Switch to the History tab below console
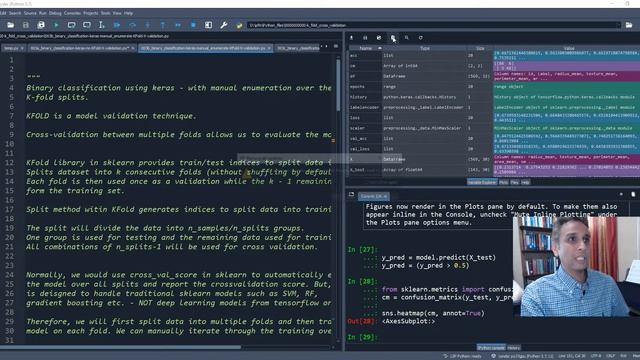 tap(513, 348)
